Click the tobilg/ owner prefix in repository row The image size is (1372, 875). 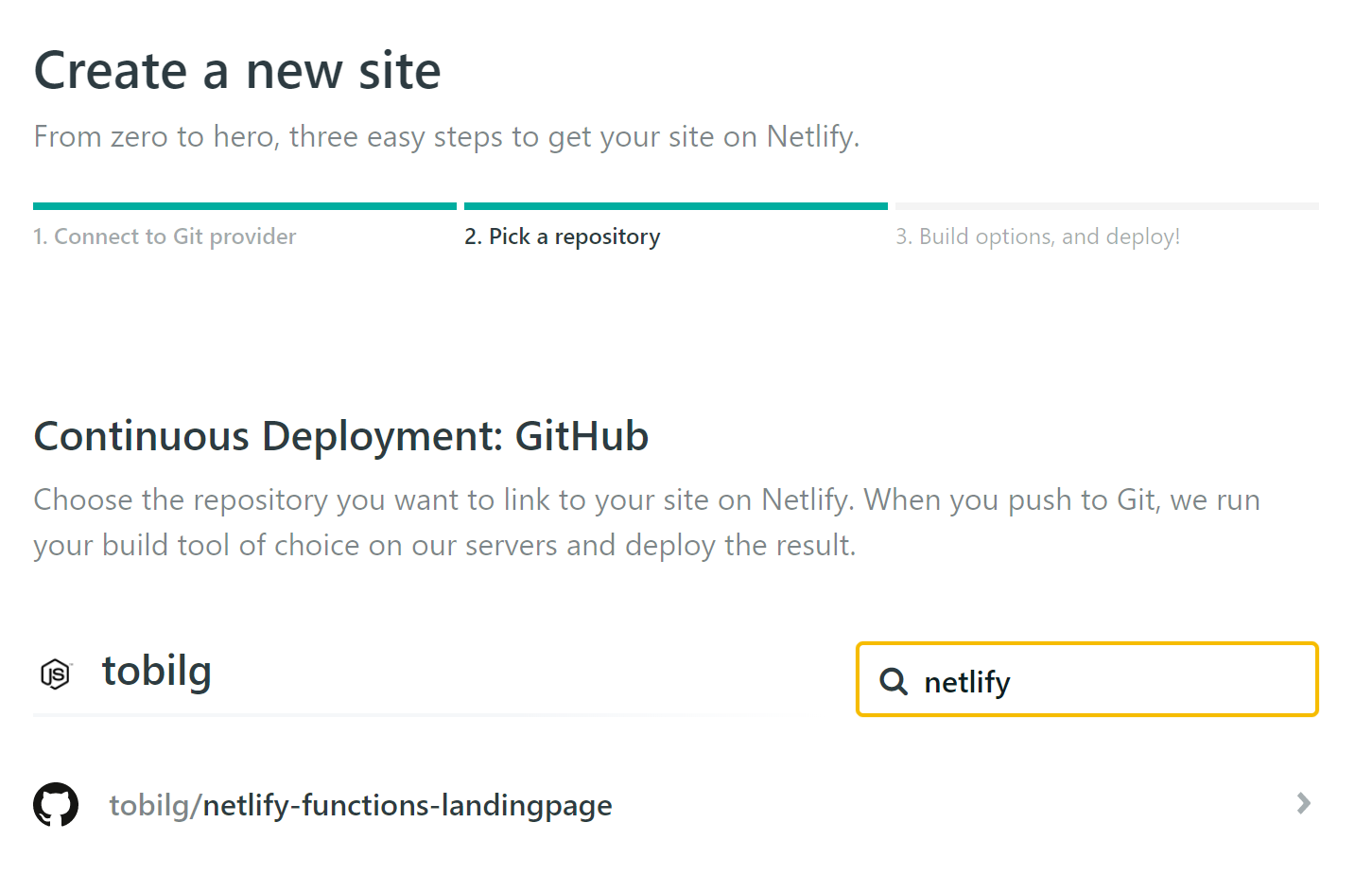154,805
